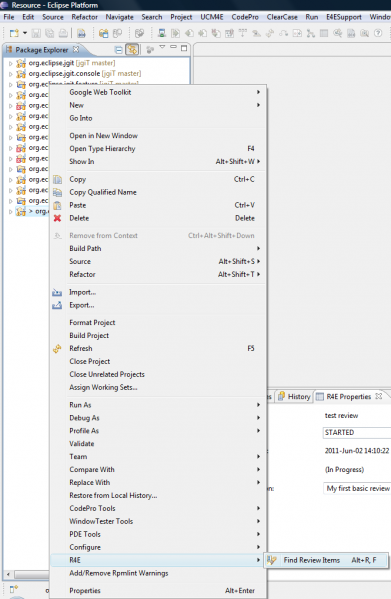Viewport: 391px width, 599px height.
Task: Choose Properties in context menu
Action: (x=158, y=591)
